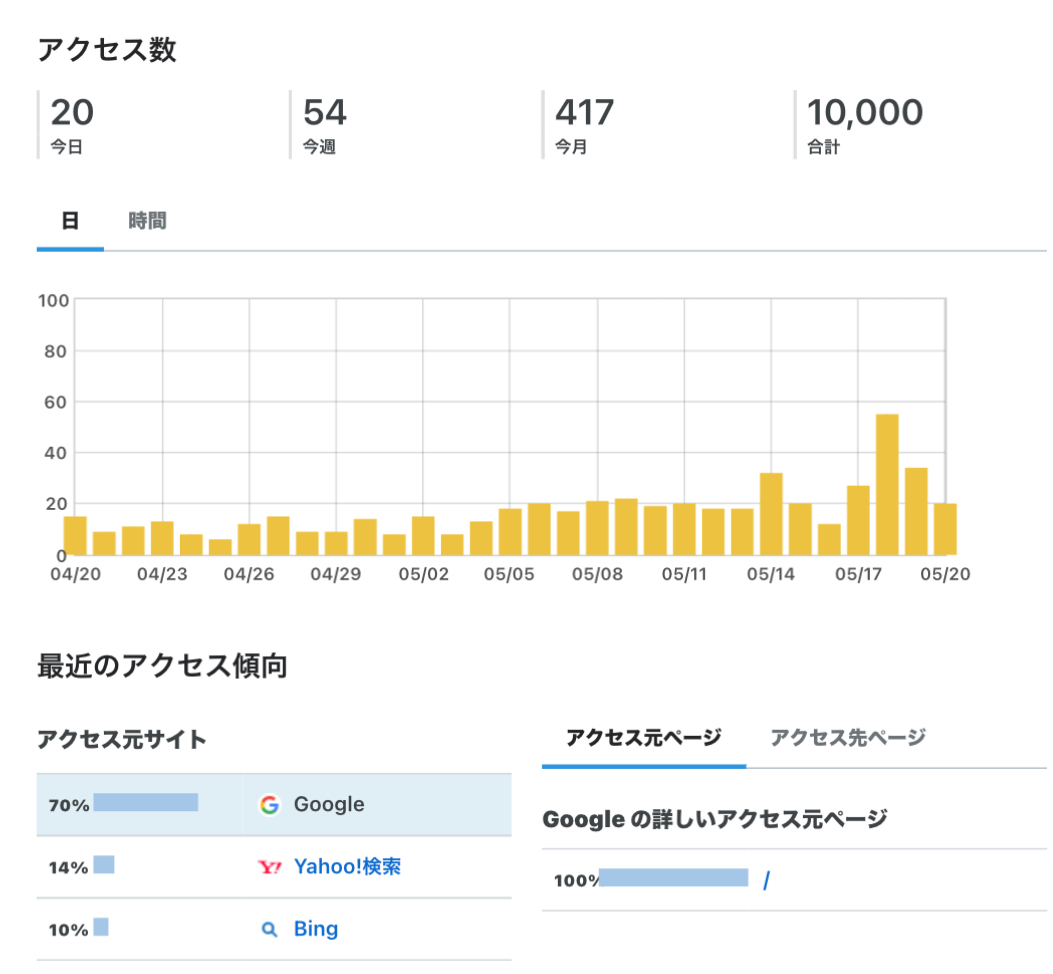This screenshot has width=1053, height=974.
Task: Click the Bing search magnifier icon
Action: (269, 930)
